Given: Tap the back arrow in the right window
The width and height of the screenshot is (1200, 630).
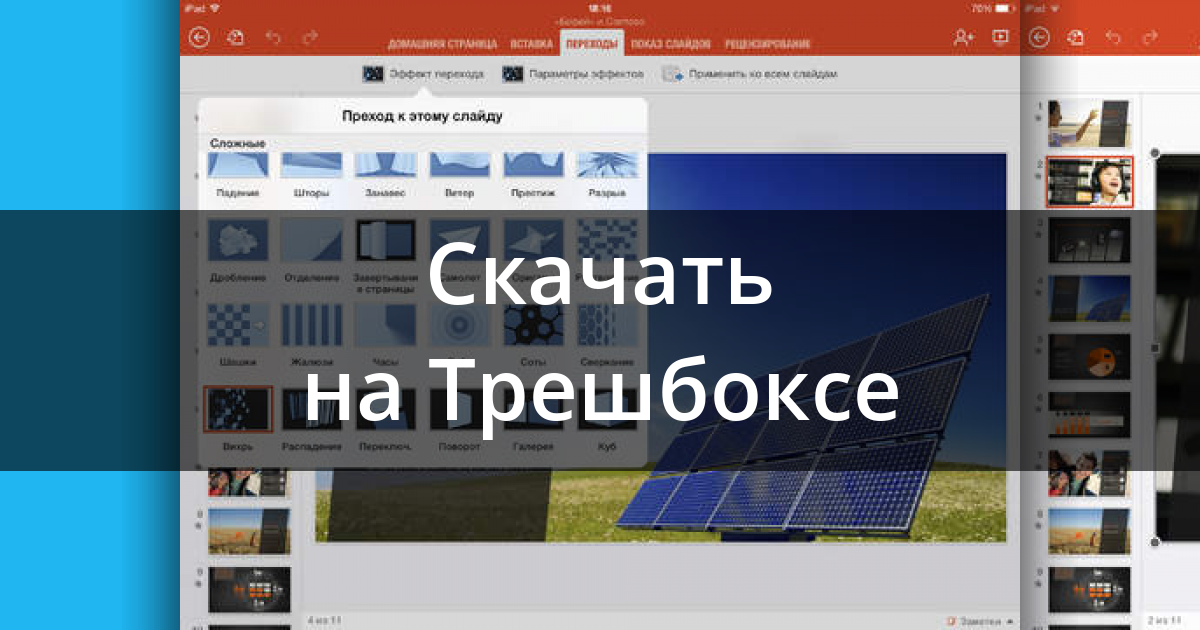Looking at the screenshot, I should 1040,37.
